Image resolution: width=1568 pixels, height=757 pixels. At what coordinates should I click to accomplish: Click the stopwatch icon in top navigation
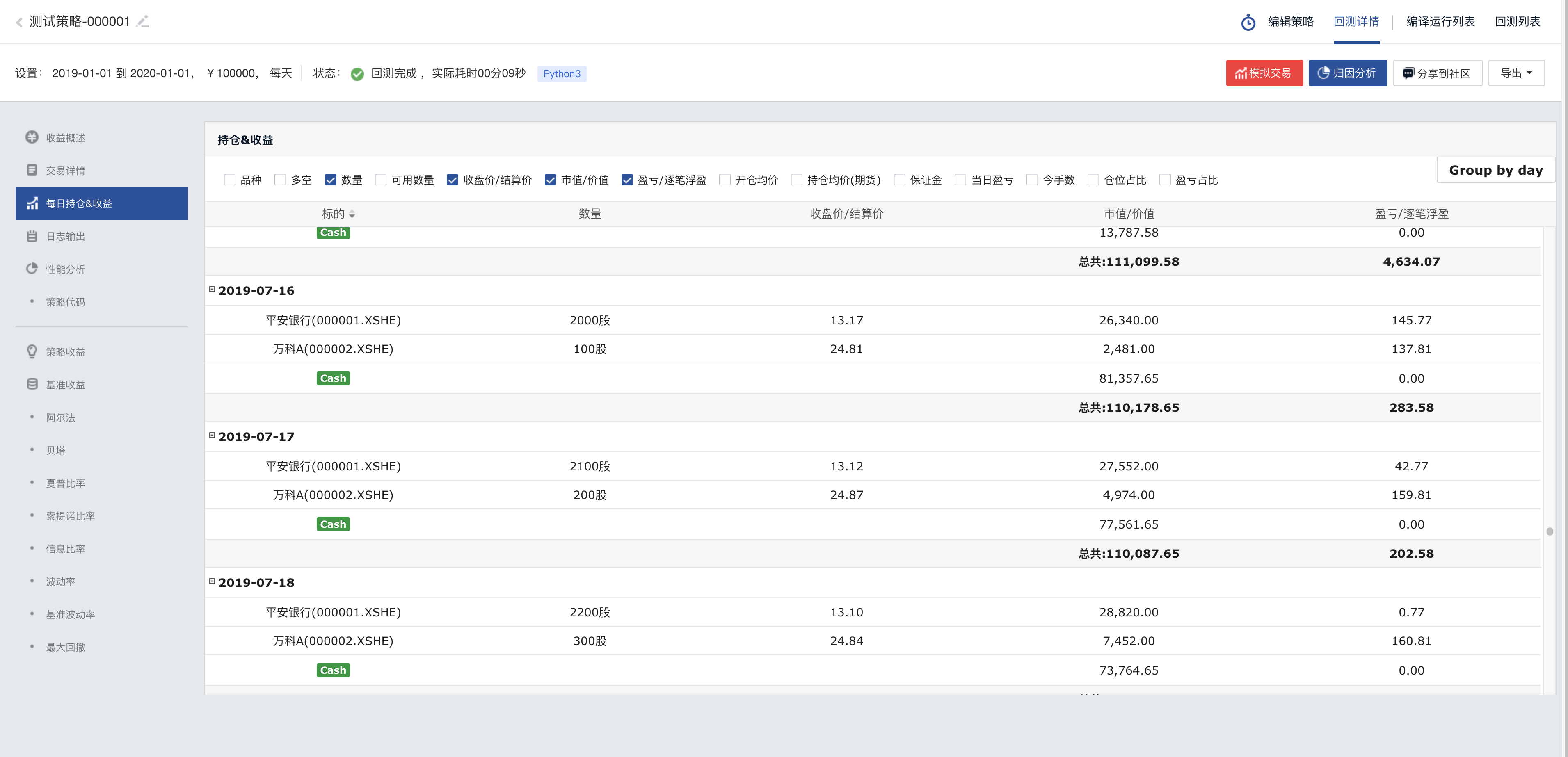click(1248, 23)
